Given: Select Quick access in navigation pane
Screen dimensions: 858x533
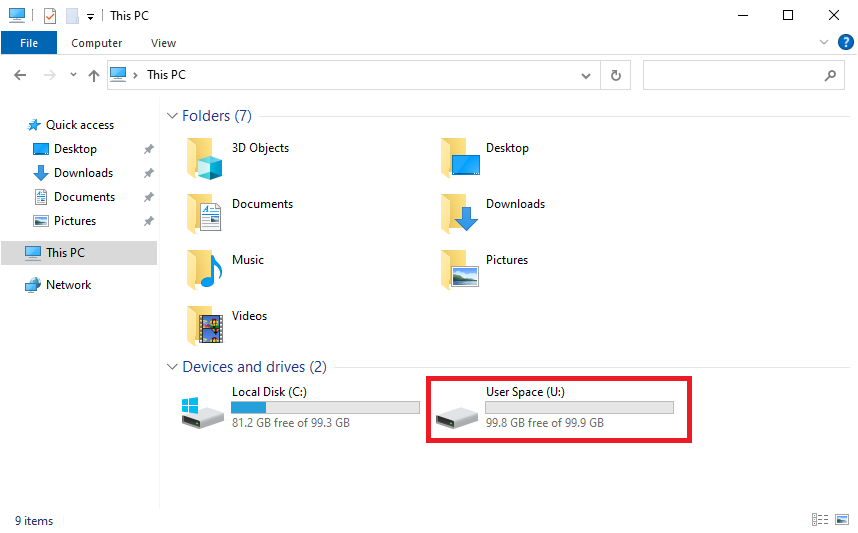Looking at the screenshot, I should [79, 125].
